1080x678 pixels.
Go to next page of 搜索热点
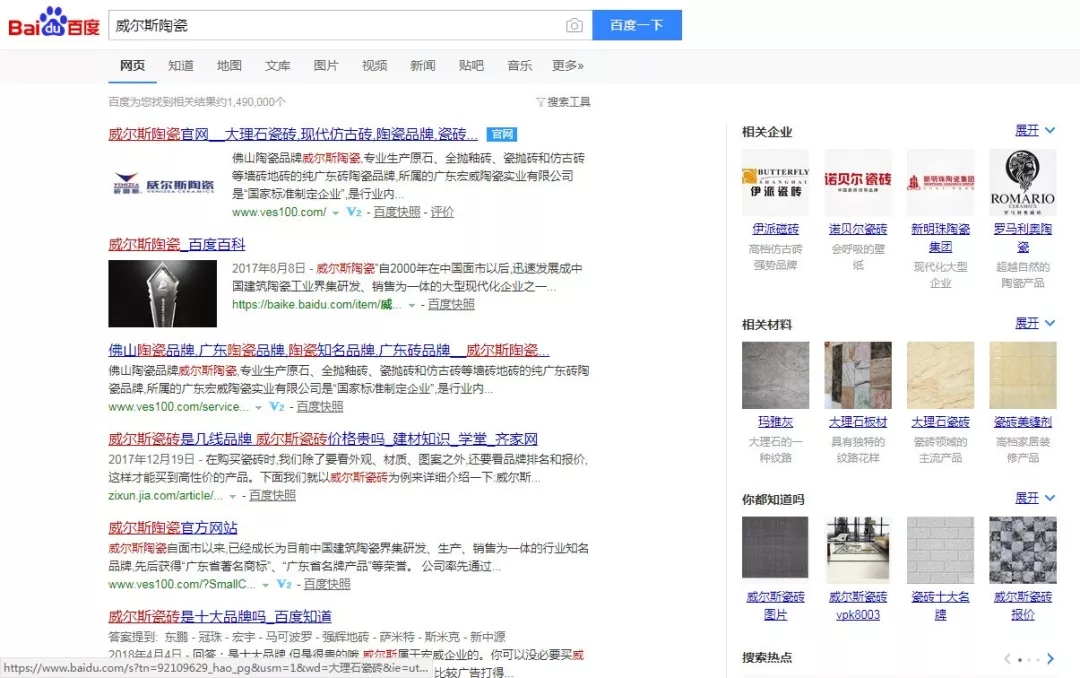tap(1050, 659)
